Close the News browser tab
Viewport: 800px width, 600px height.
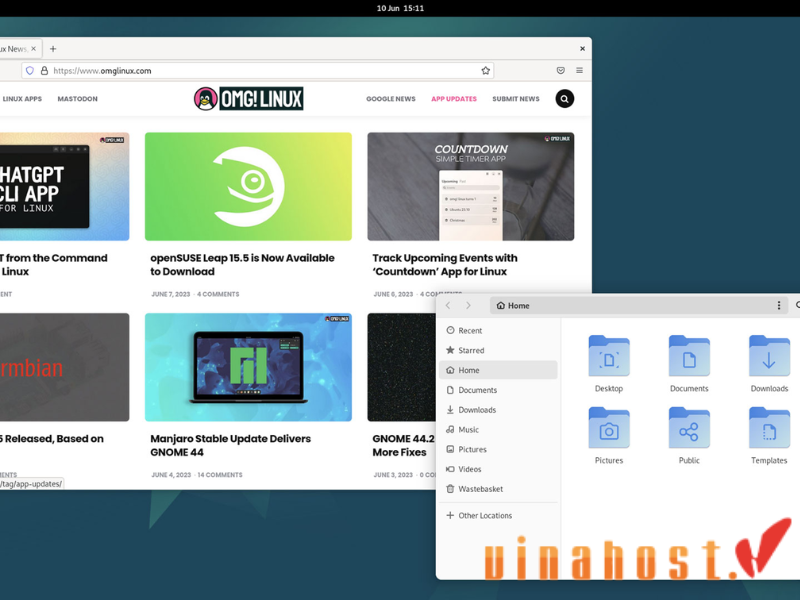coord(34,49)
